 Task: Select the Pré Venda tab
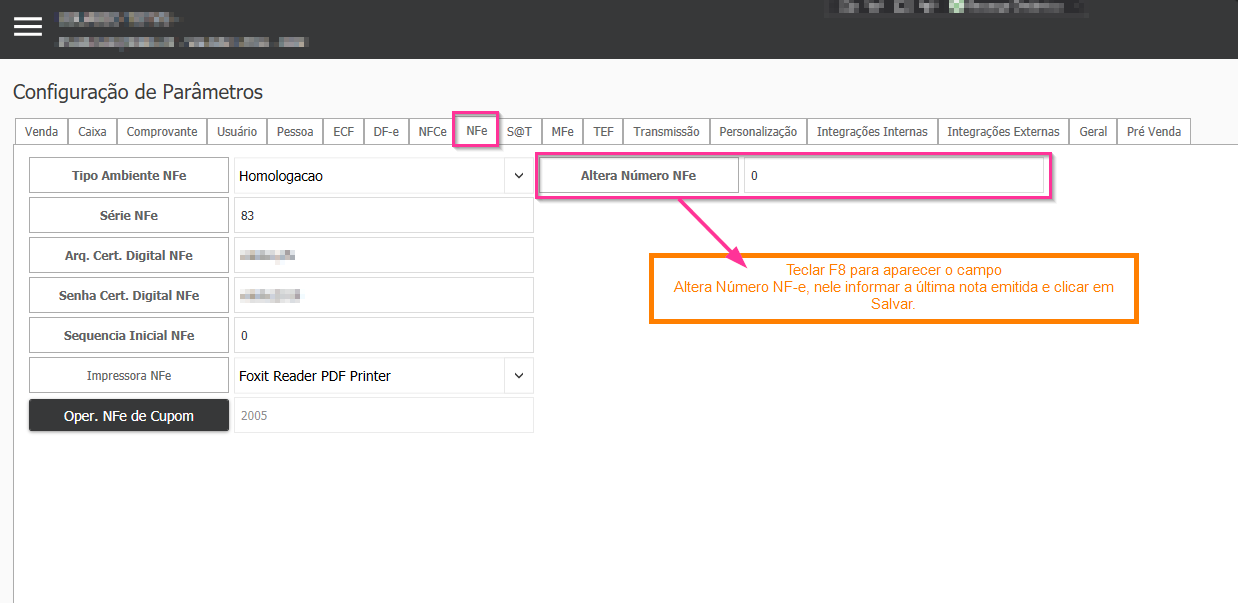coord(1154,131)
